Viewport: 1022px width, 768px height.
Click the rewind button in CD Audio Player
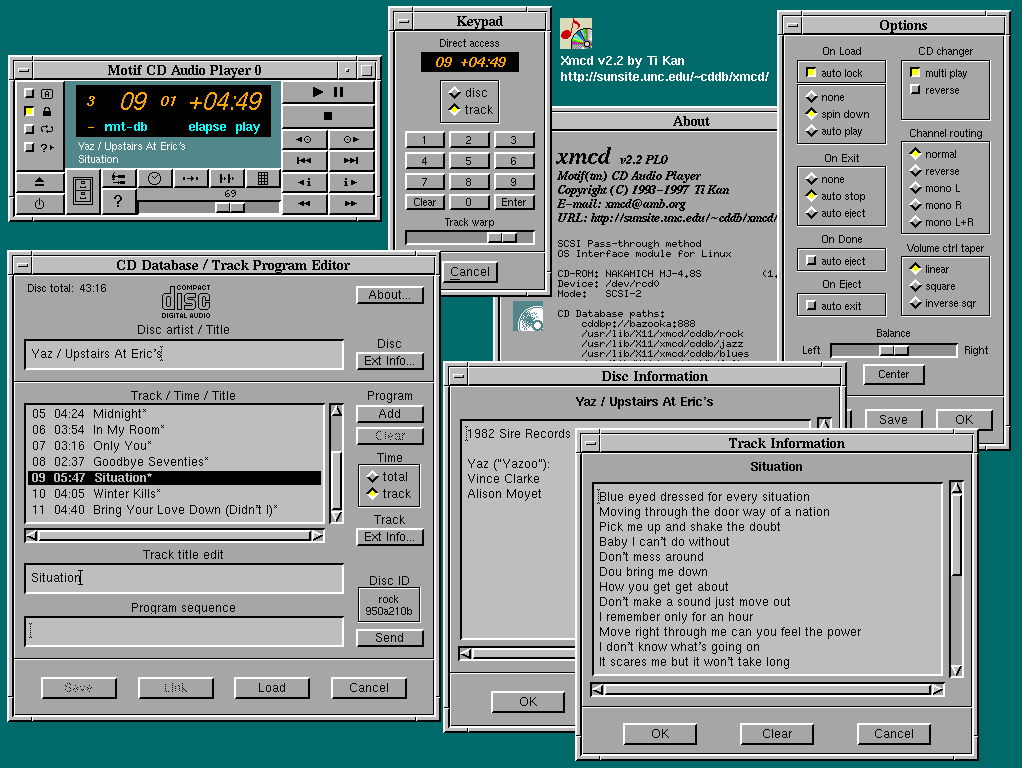point(304,203)
